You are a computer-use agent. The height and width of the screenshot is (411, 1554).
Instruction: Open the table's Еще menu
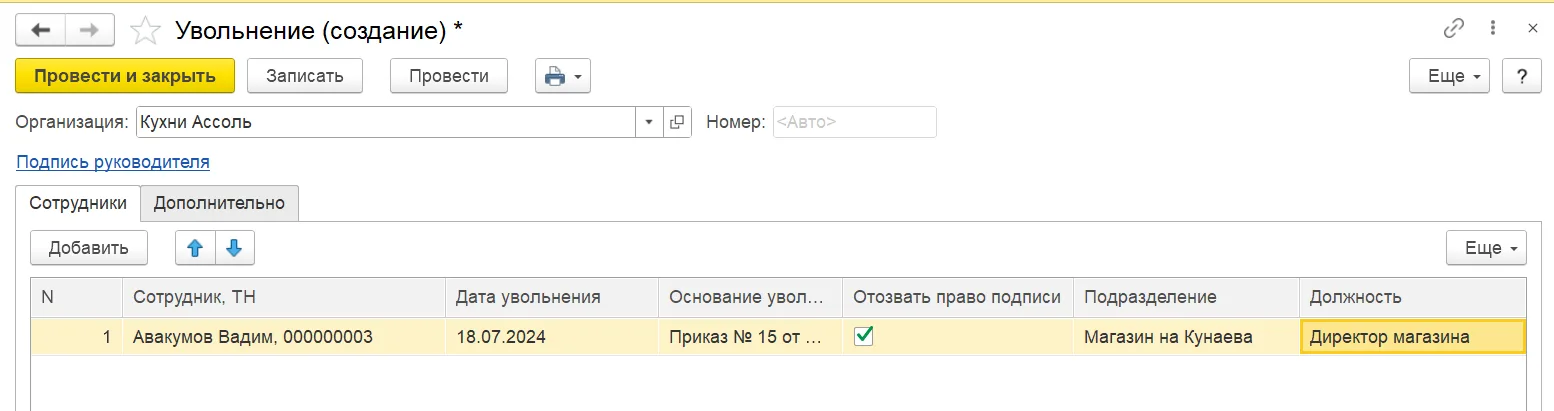pyautogui.click(x=1486, y=248)
